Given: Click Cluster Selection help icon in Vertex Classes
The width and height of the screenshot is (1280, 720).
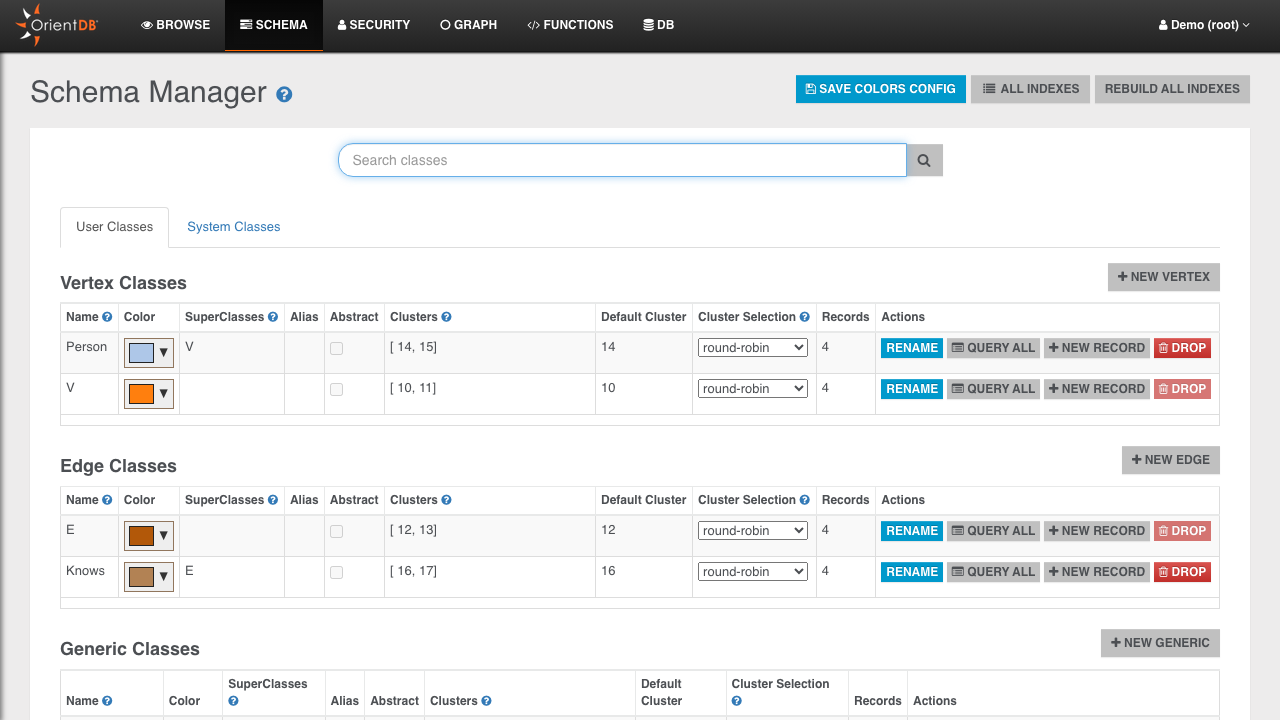Looking at the screenshot, I should tap(805, 317).
